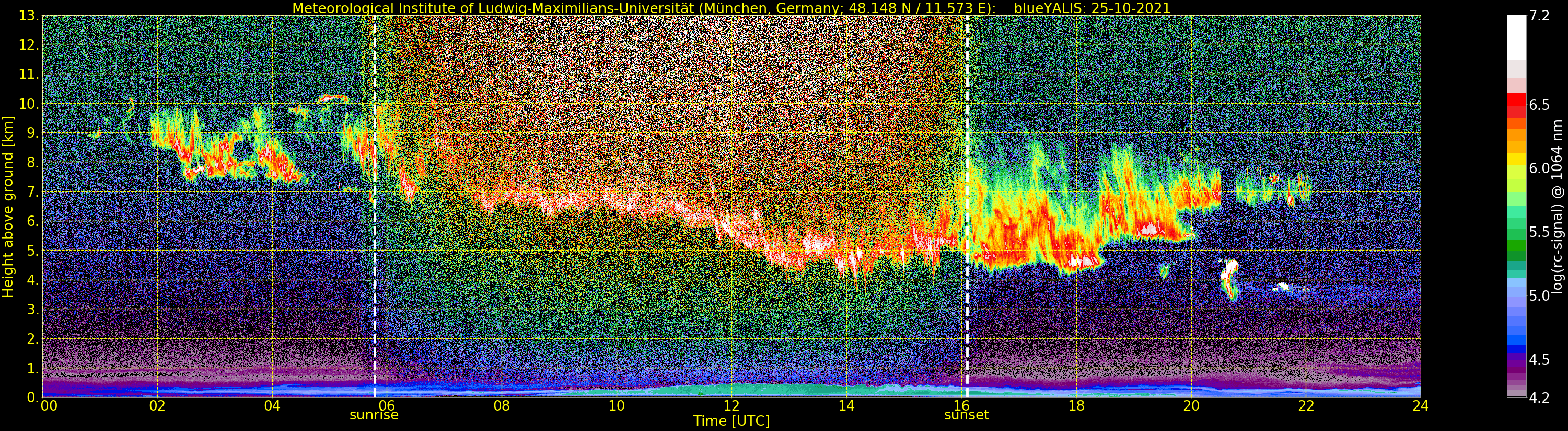This screenshot has height=431, width=1568.
Task: Select the time-axis tick label '08'
Action: pos(502,406)
